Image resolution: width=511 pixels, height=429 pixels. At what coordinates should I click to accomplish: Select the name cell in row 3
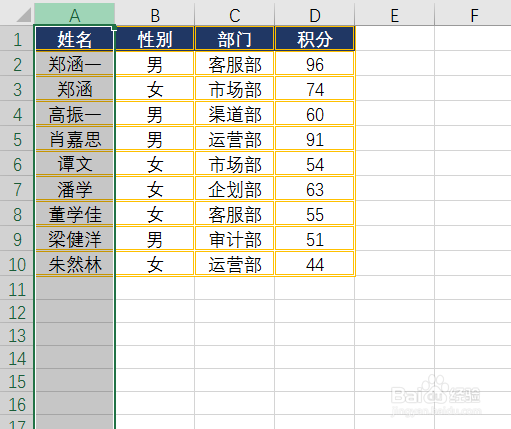75,89
